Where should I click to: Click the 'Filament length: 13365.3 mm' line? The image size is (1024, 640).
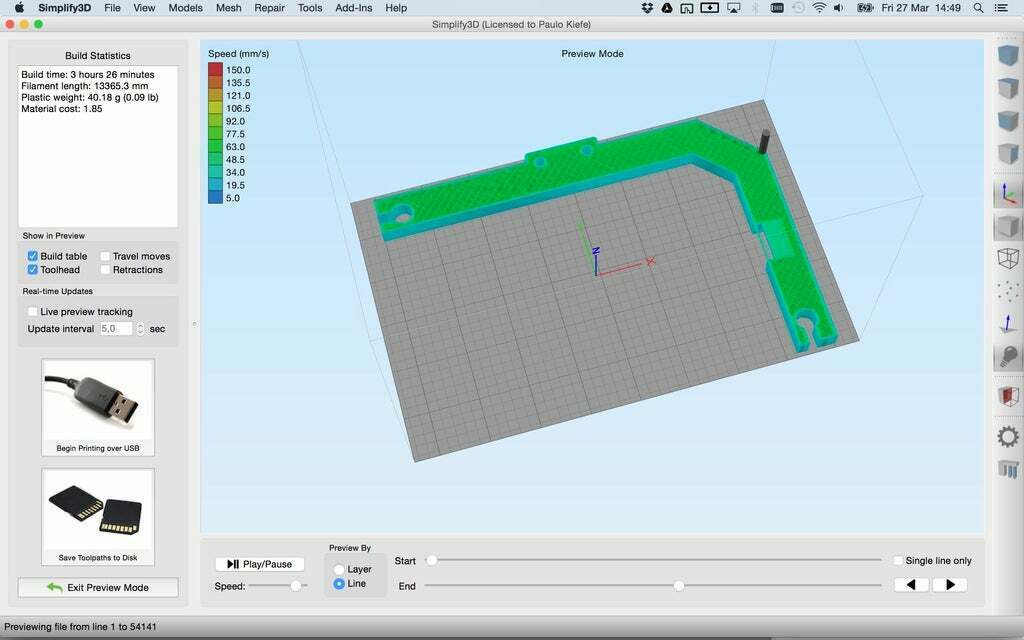[x=85, y=86]
